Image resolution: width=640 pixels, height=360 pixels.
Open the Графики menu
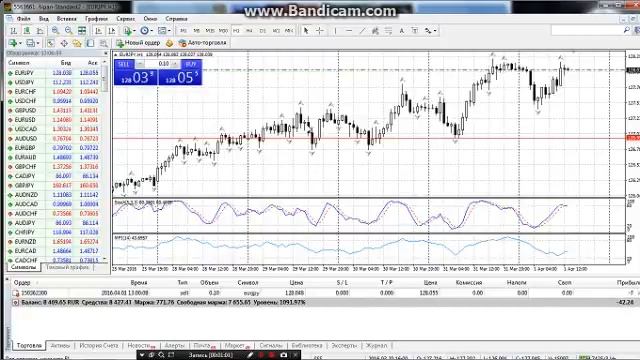[96, 19]
